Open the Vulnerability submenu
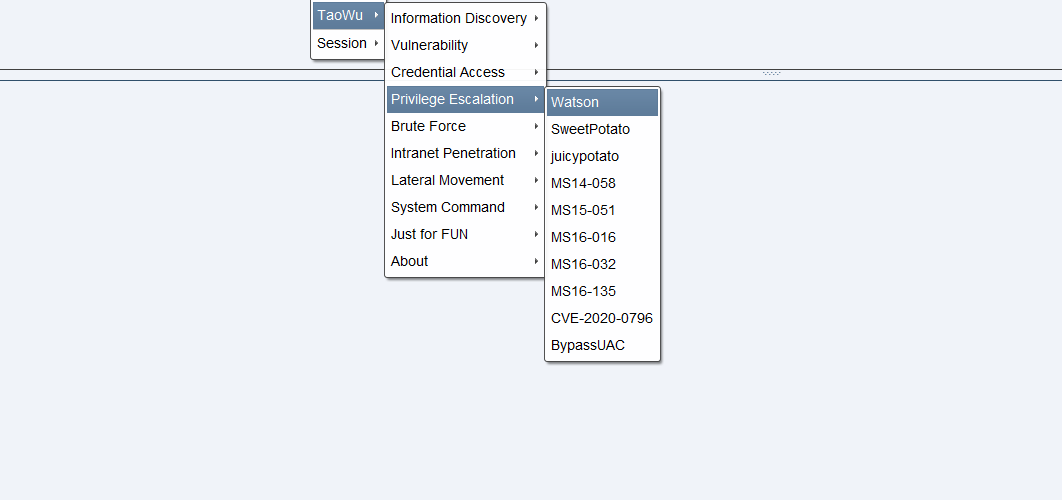Viewport: 1062px width, 500px height. [x=465, y=45]
